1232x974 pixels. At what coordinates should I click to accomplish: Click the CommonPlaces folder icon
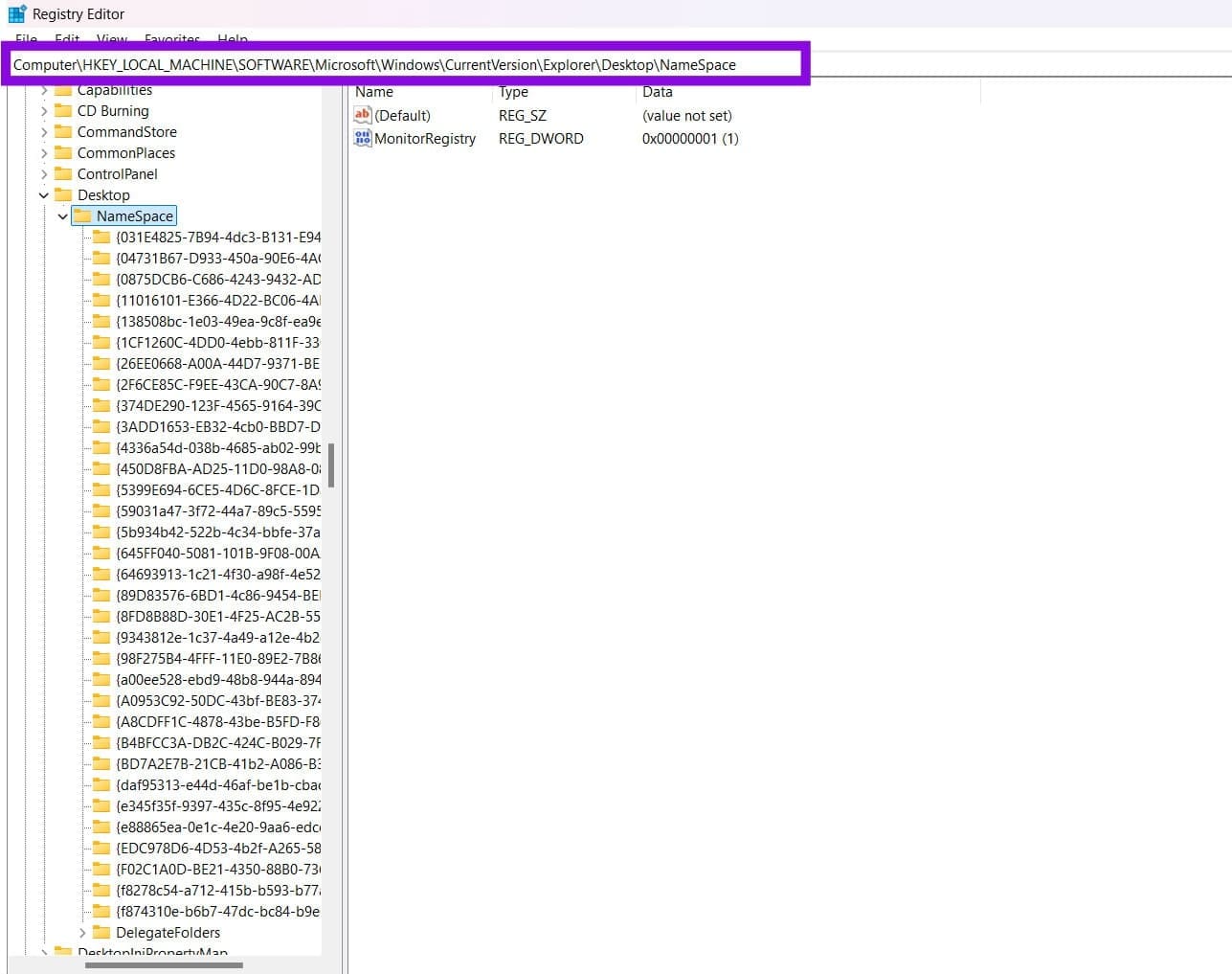tap(63, 152)
